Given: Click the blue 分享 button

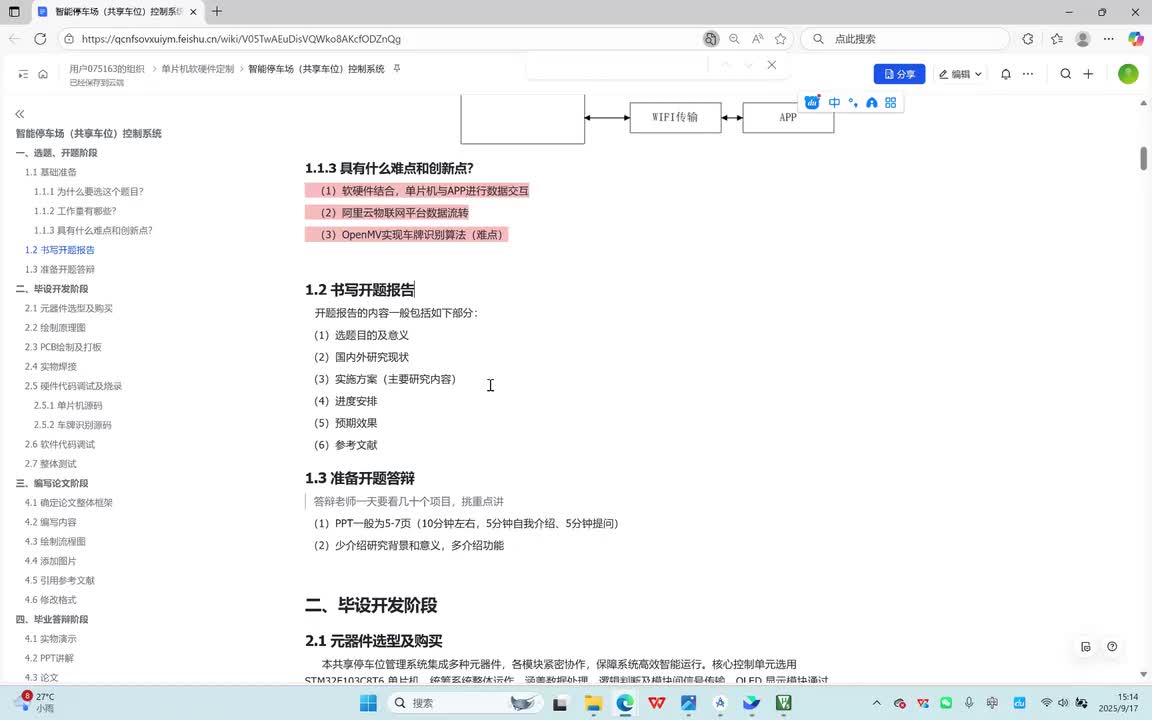Looking at the screenshot, I should [899, 74].
